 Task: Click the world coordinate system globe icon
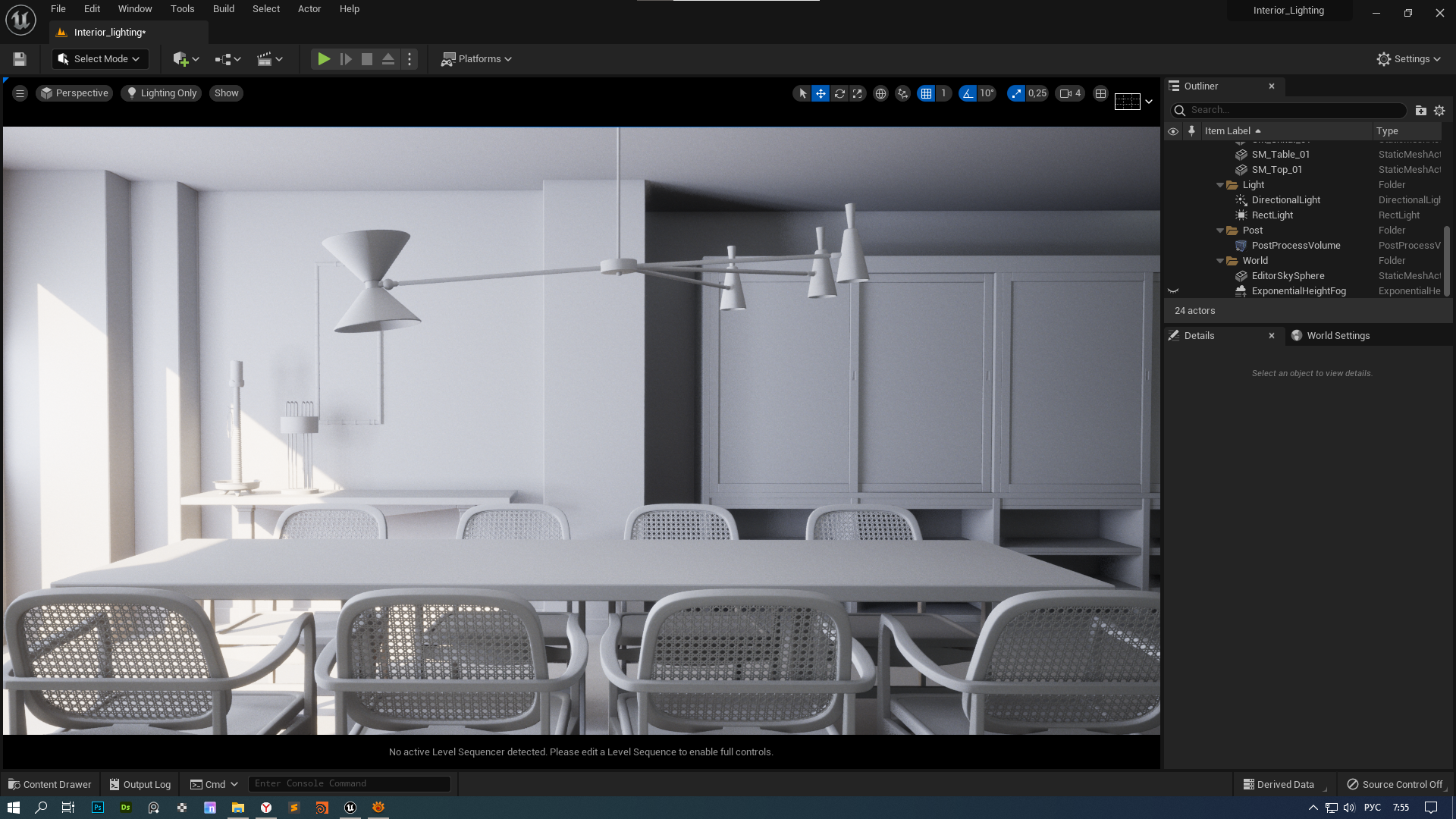(880, 93)
